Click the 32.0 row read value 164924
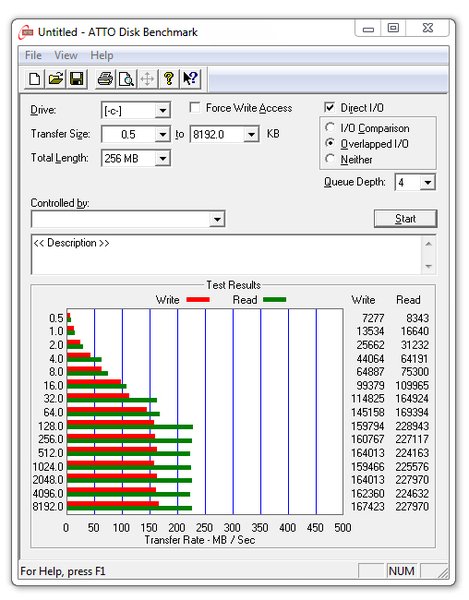This screenshot has width=469, height=600. pos(412,398)
